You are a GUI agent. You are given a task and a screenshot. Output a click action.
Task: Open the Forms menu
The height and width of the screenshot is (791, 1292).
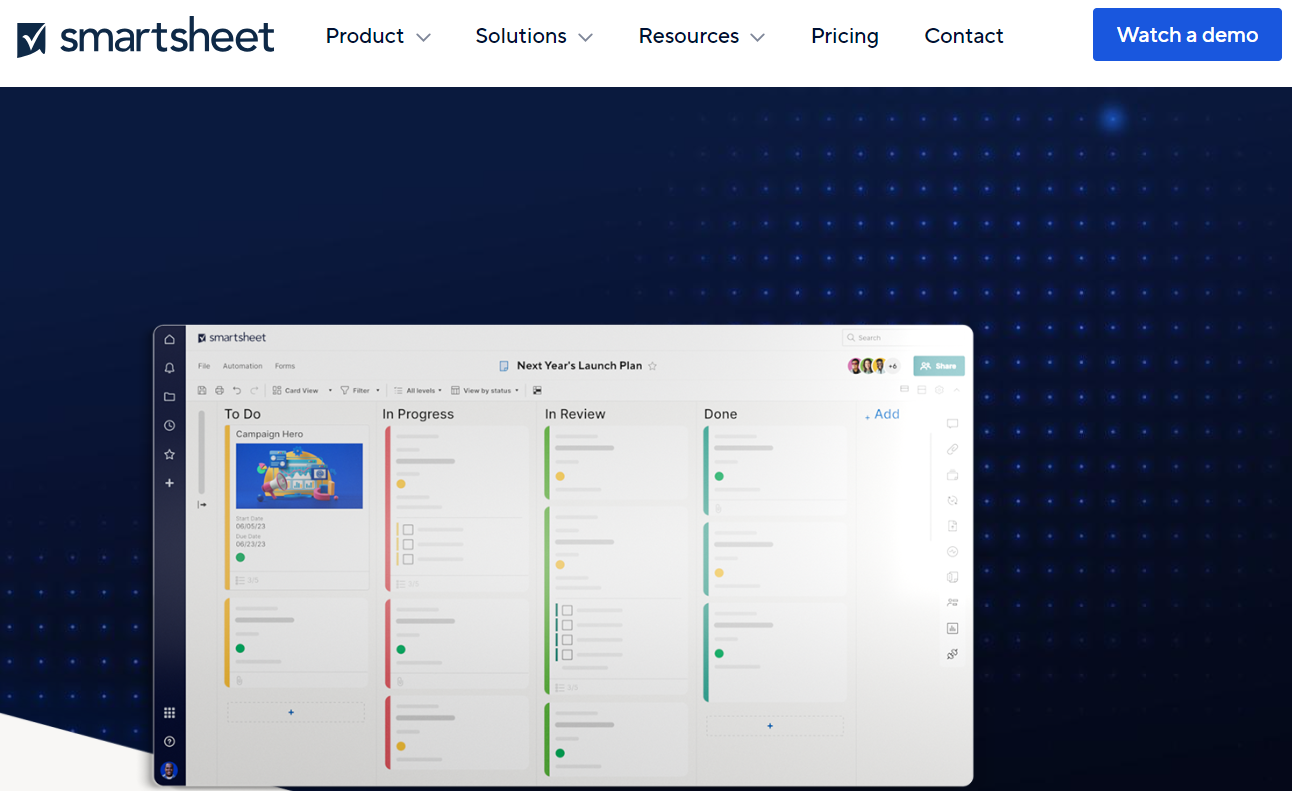tap(285, 366)
